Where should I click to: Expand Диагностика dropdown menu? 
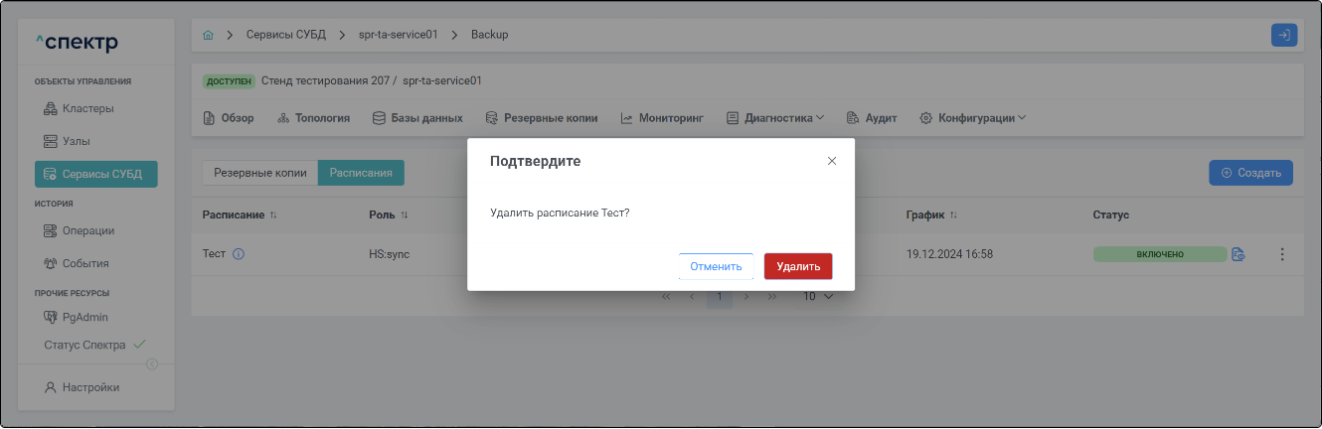775,118
